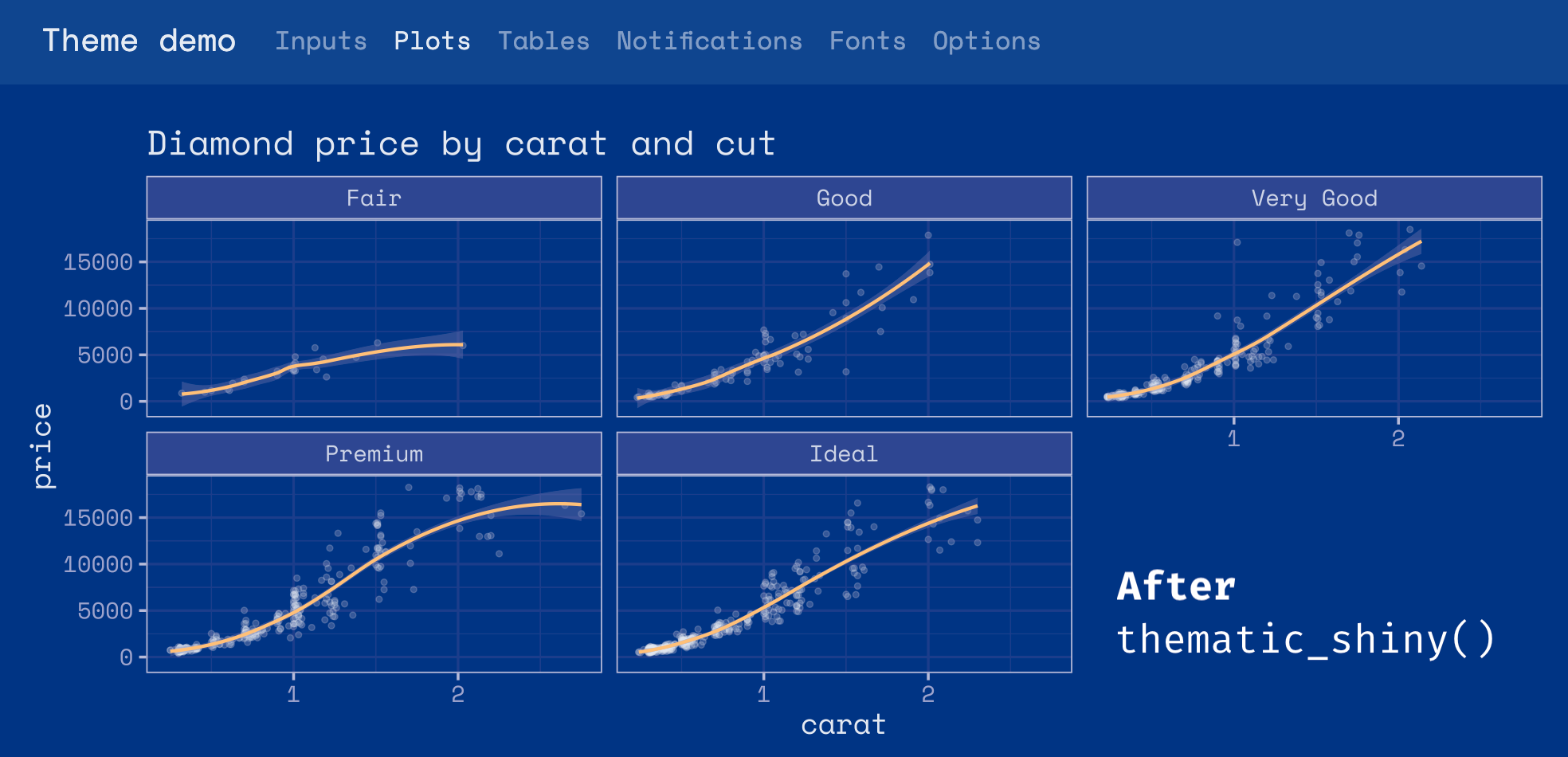1568x757 pixels.
Task: Select the Plots tab in the navbar
Action: coord(432,41)
